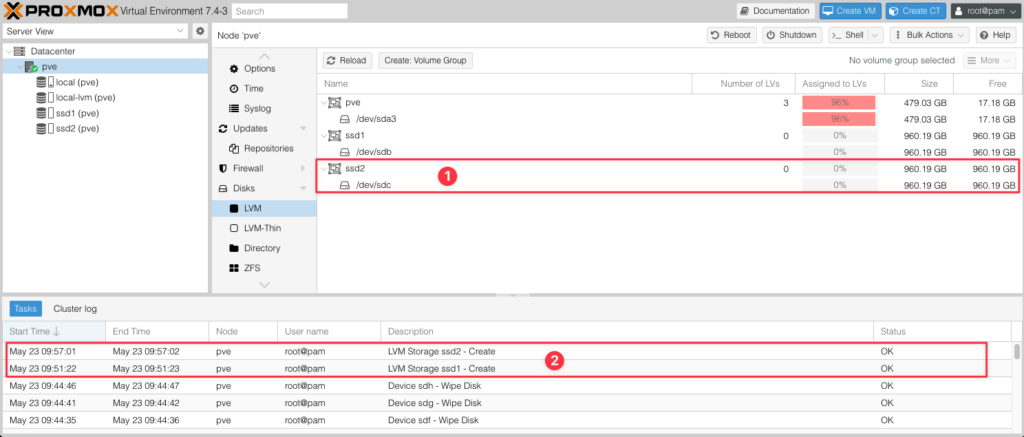Collapse the pve node in tree
The width and height of the screenshot is (1024, 437).
tap(19, 67)
